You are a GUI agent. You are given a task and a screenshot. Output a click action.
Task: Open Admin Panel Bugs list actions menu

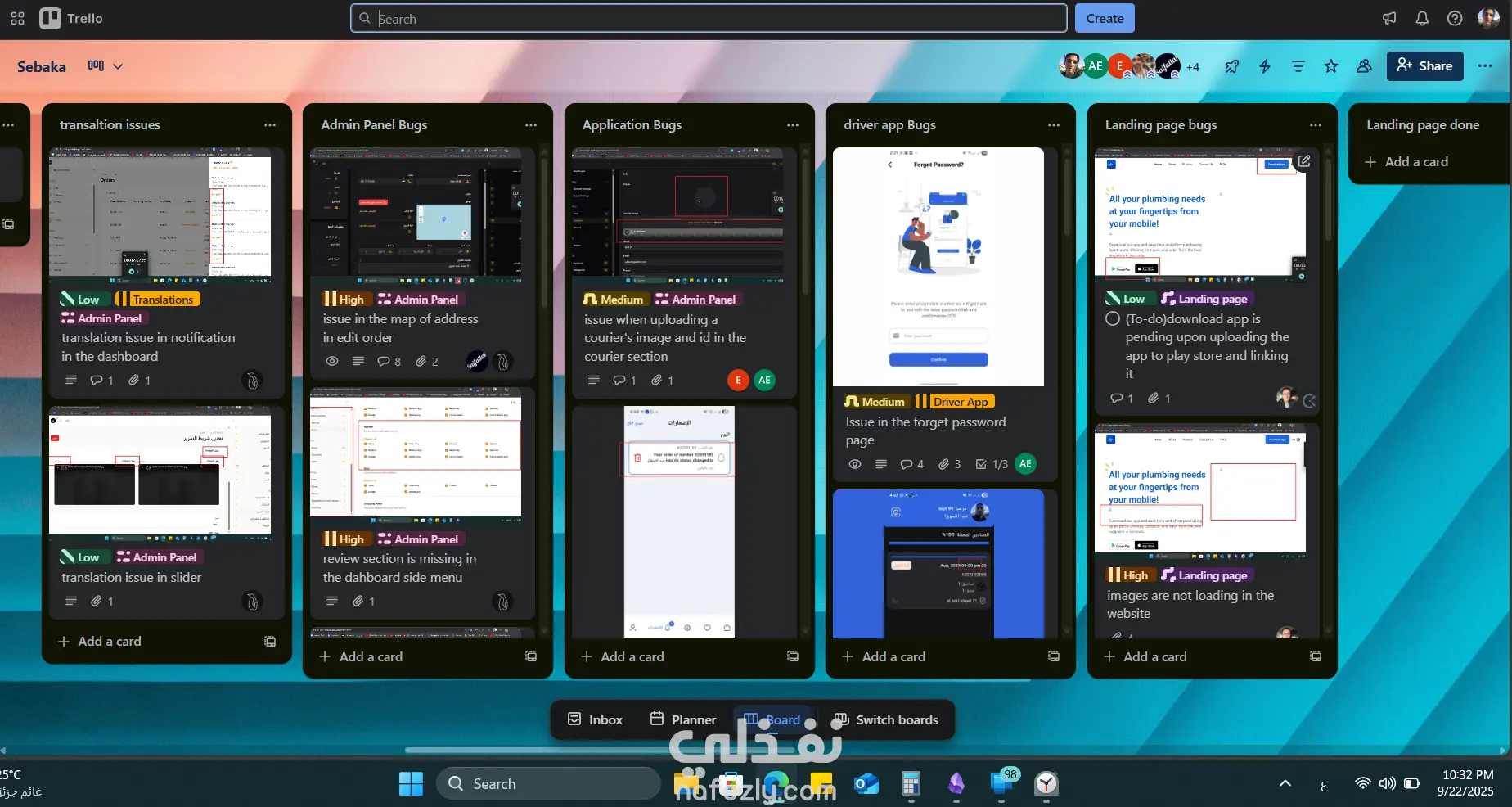(x=531, y=125)
